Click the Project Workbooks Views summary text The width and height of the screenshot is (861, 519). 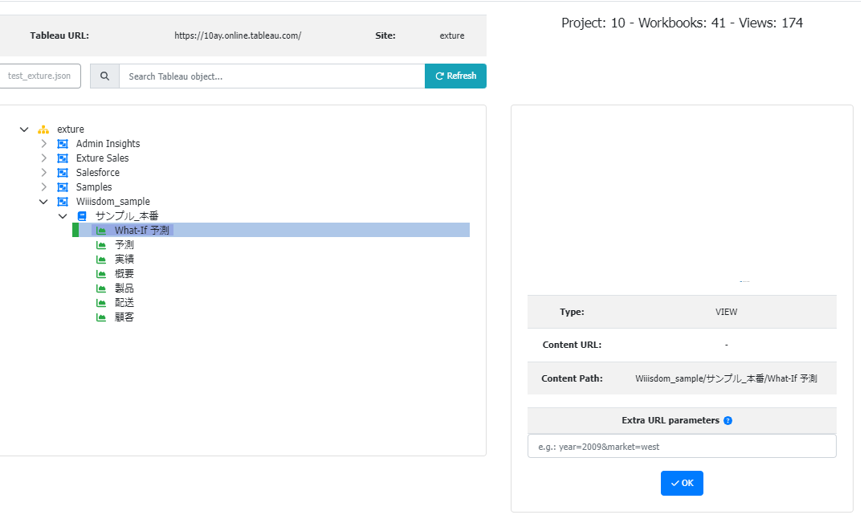[682, 23]
